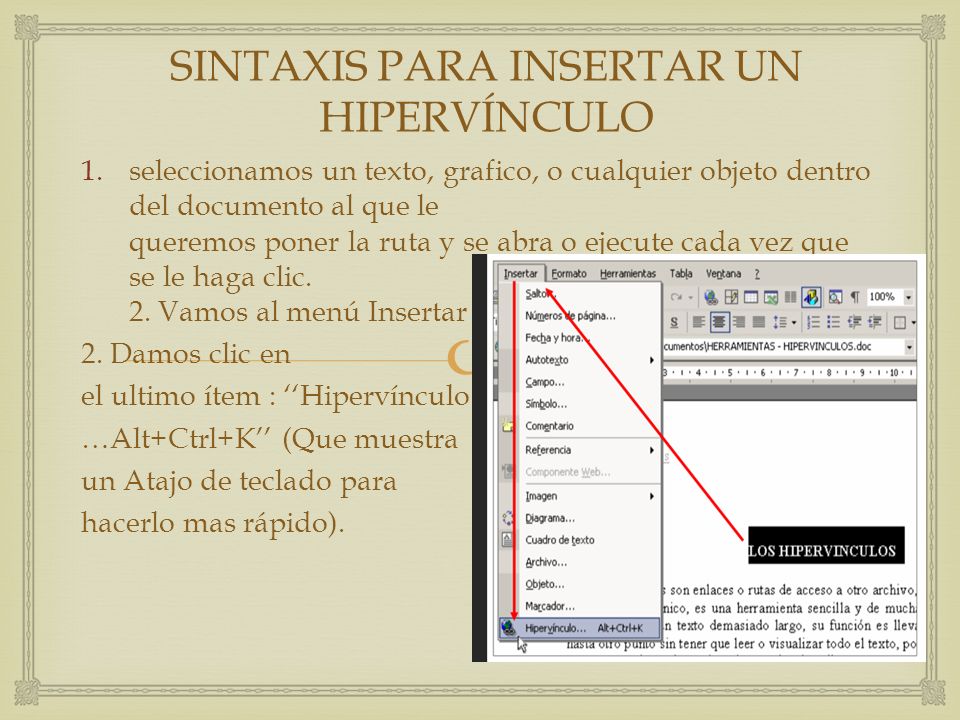Open the border style dropdown arrow
The image size is (960, 720).
click(913, 322)
